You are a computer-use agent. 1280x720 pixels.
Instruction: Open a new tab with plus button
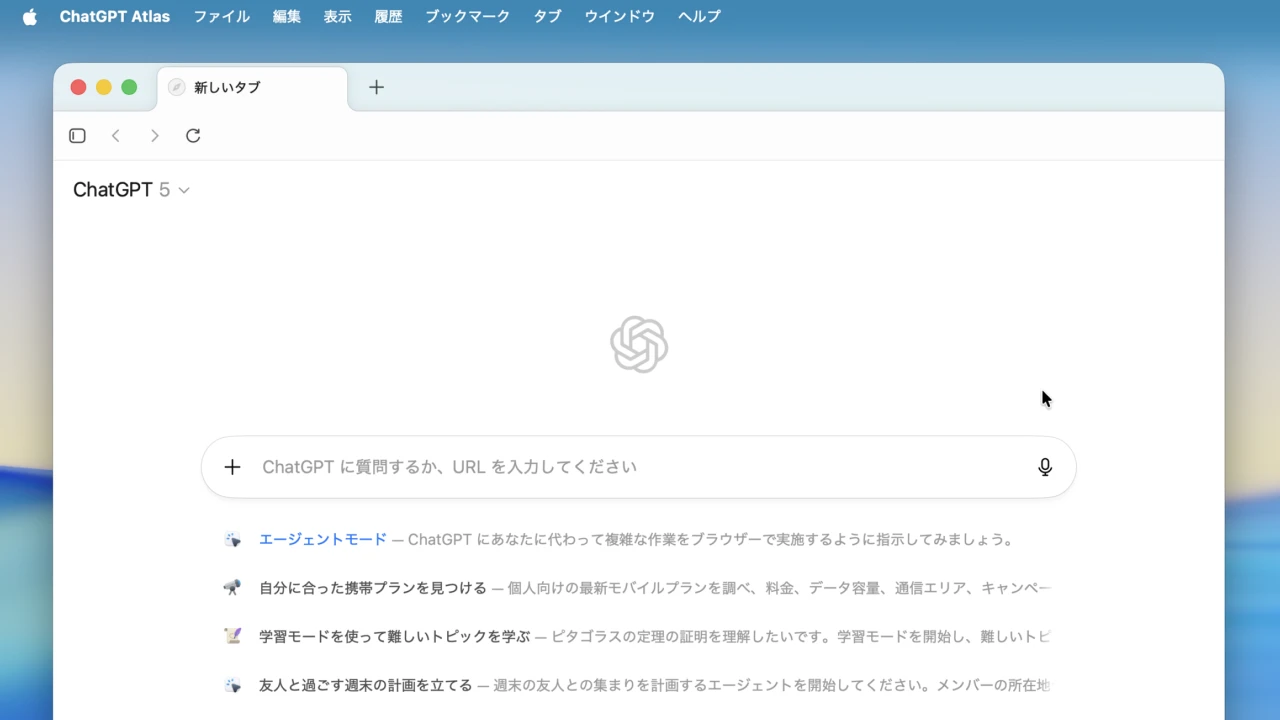[376, 87]
